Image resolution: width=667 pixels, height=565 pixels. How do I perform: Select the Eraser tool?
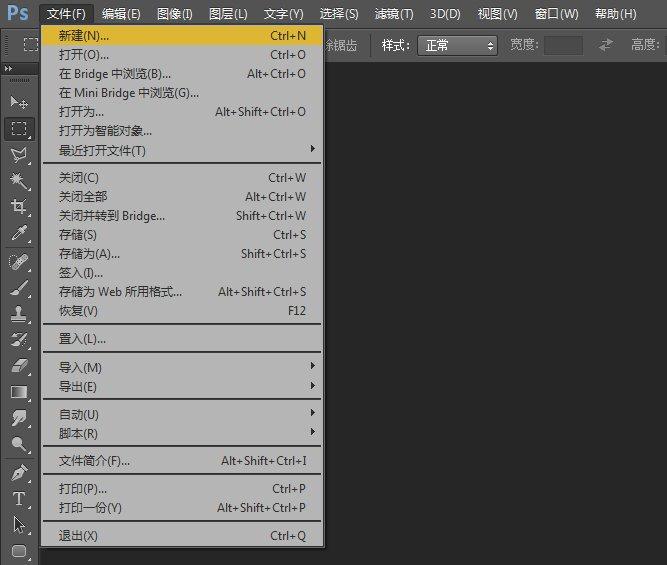click(x=19, y=366)
